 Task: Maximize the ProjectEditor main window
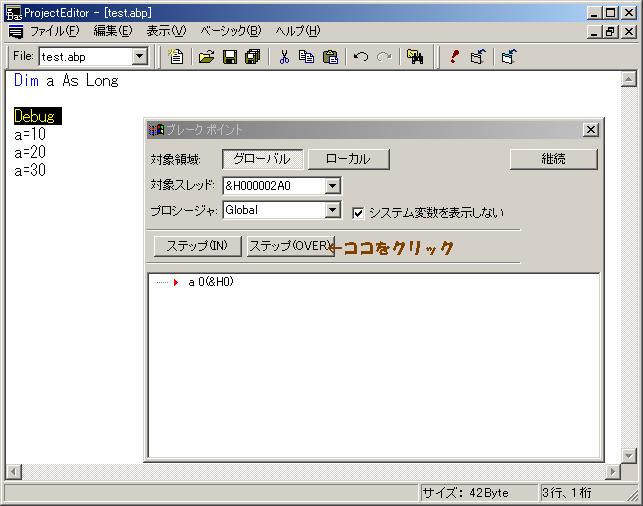pyautogui.click(x=611, y=13)
